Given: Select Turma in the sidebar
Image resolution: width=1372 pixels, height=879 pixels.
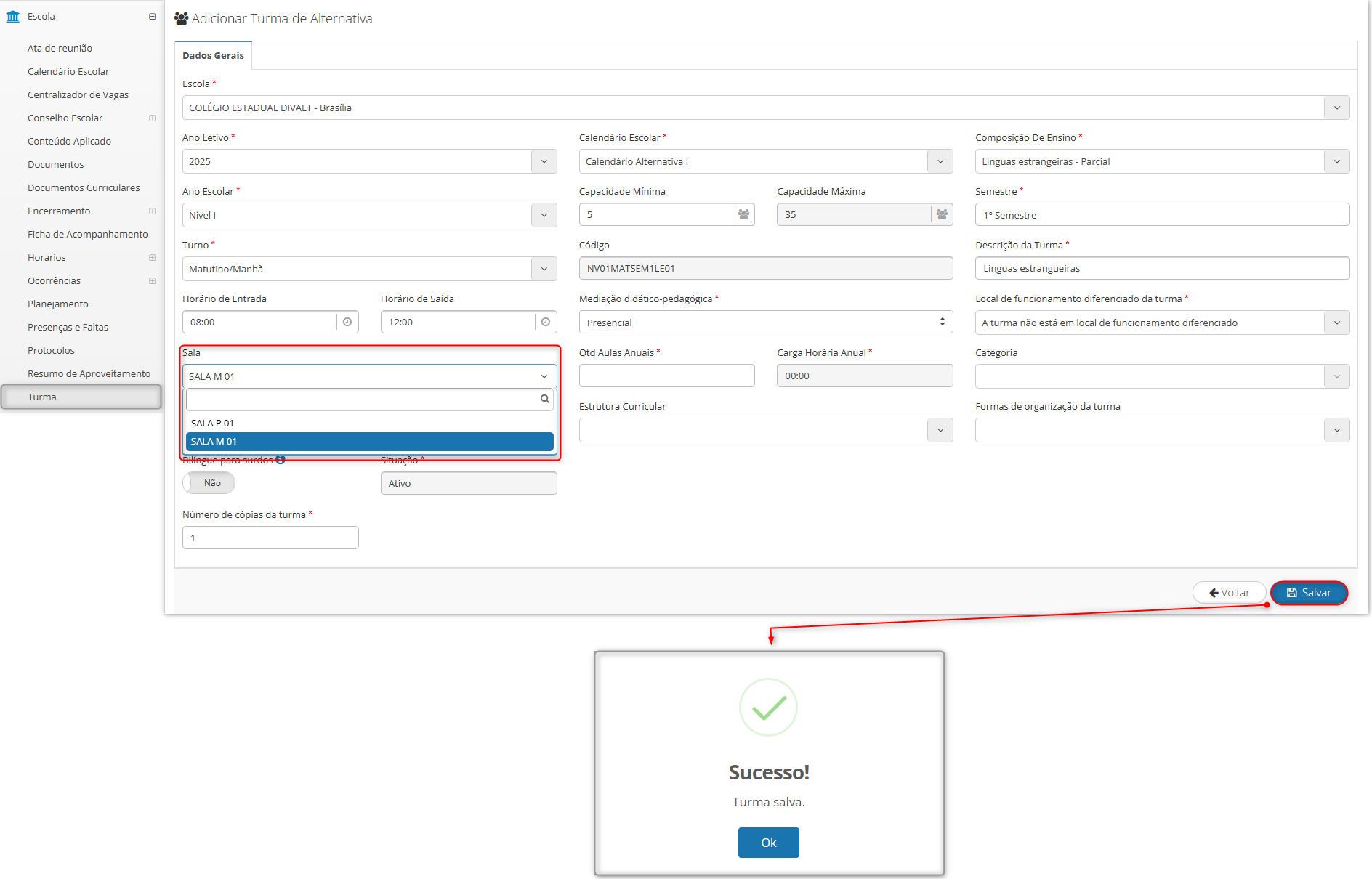Looking at the screenshot, I should [x=81, y=397].
